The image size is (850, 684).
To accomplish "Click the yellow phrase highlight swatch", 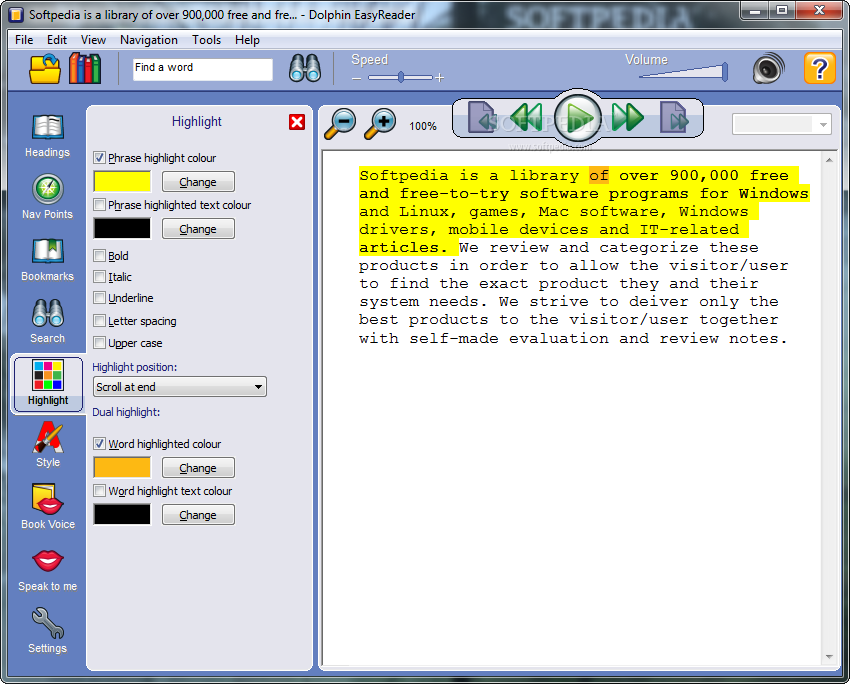I will pyautogui.click(x=122, y=182).
